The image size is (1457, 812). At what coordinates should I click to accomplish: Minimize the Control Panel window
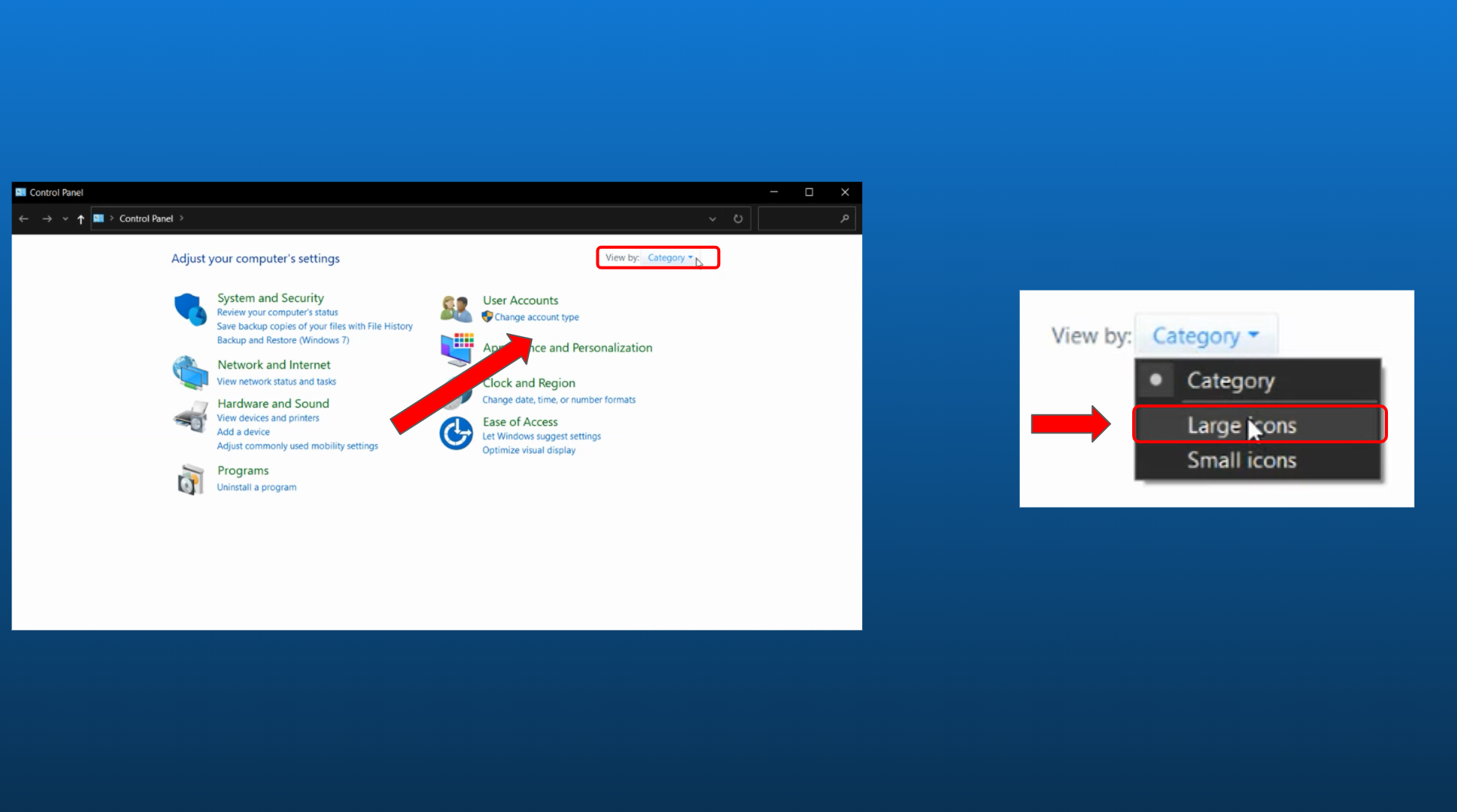[774, 192]
